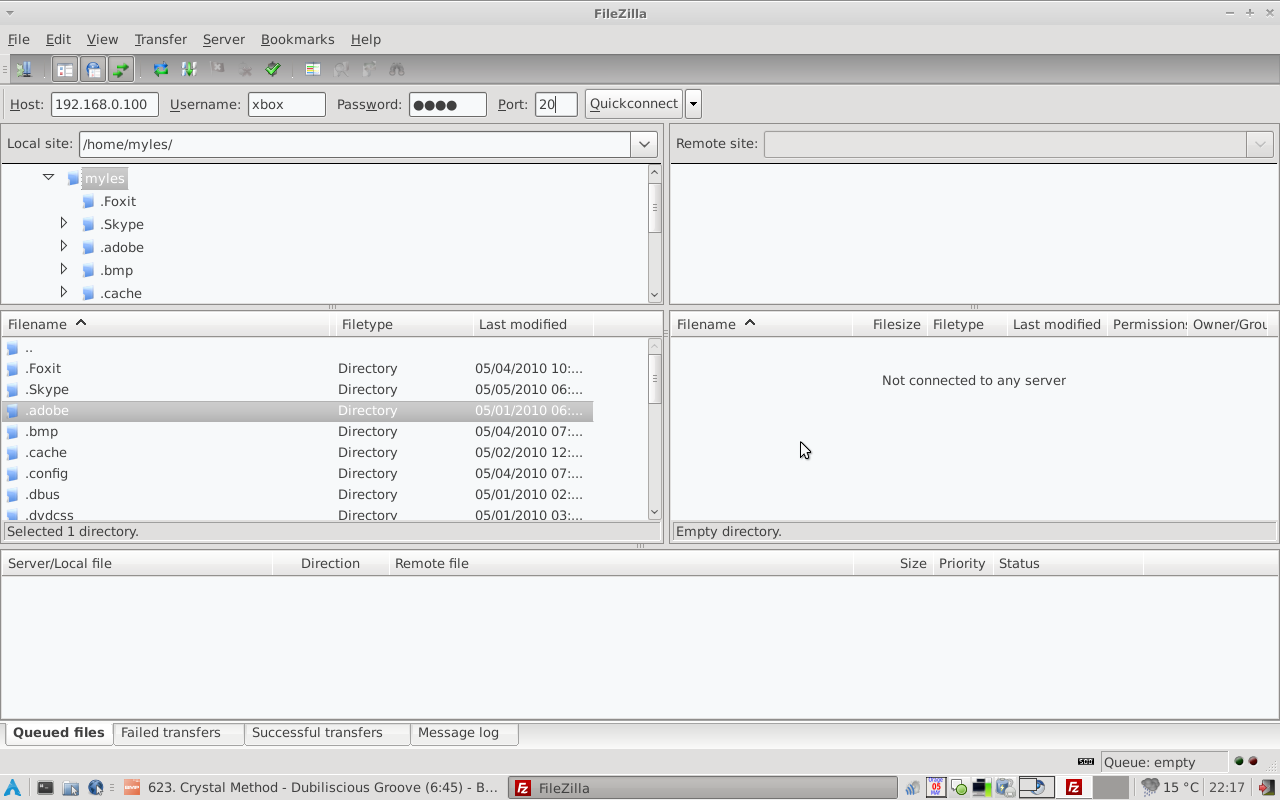Open the Remote site path dropdown
1280x800 pixels.
coord(1260,144)
